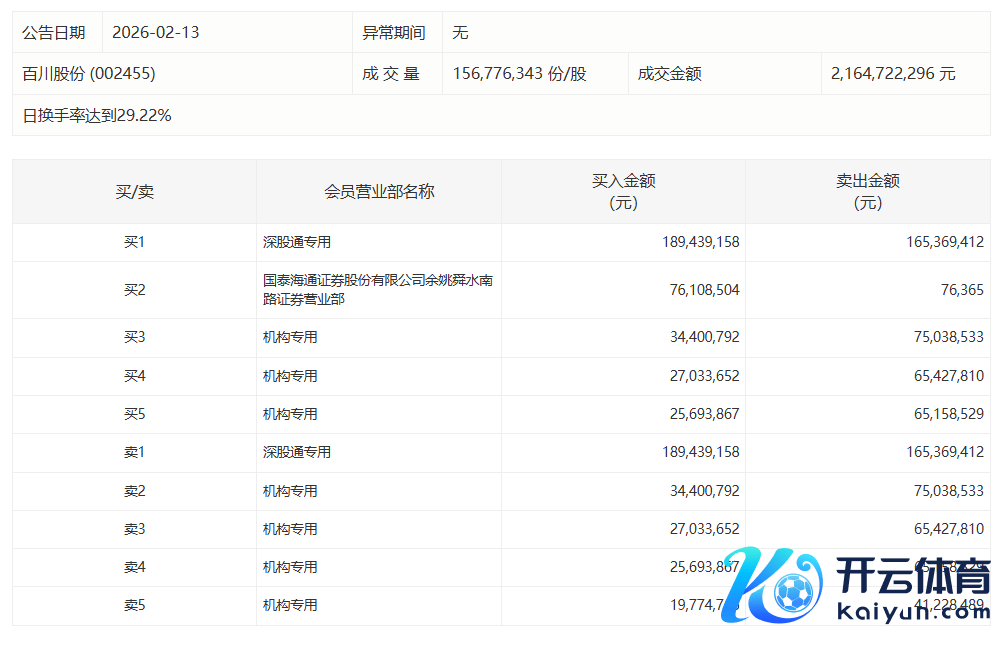
Task: Click the 买1 row label
Action: coord(134,242)
